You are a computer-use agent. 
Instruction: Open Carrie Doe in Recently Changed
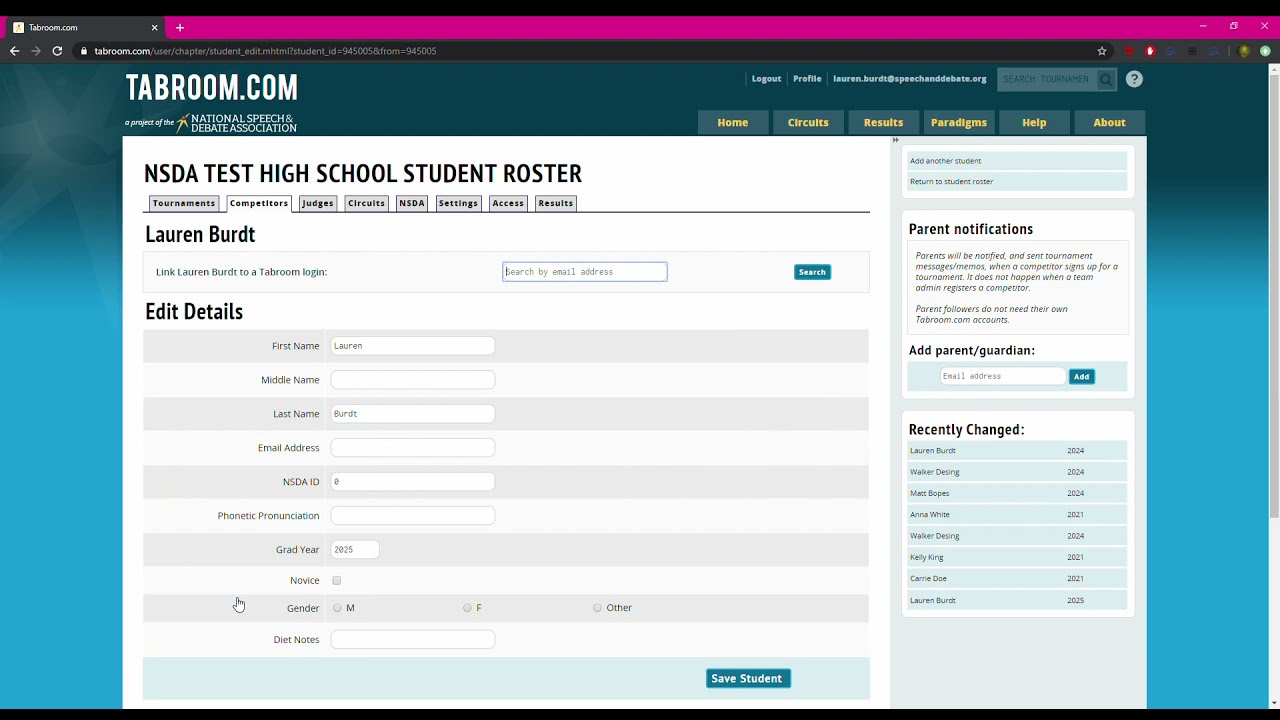[x=1017, y=579]
